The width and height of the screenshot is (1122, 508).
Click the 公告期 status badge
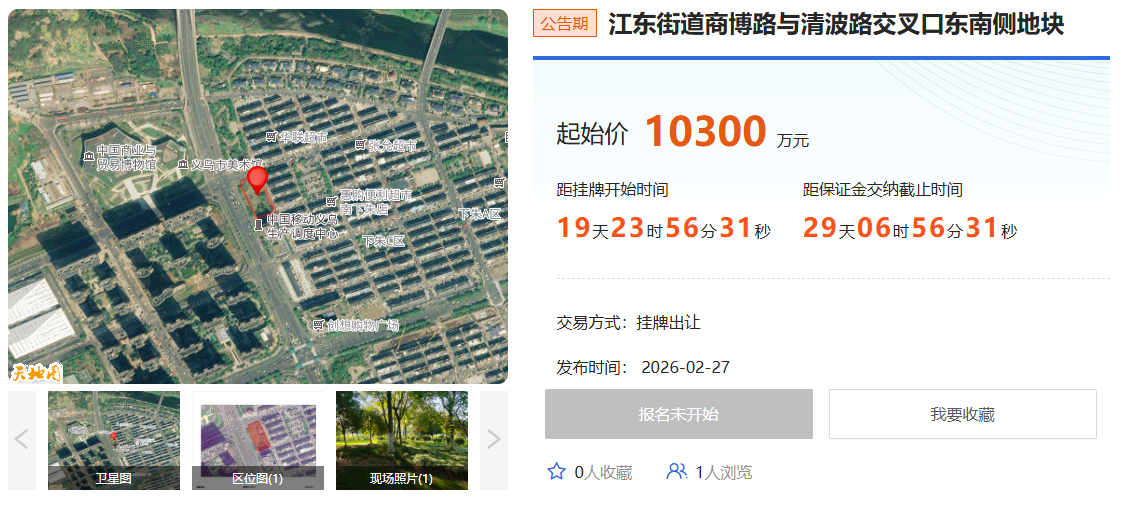pyautogui.click(x=565, y=24)
